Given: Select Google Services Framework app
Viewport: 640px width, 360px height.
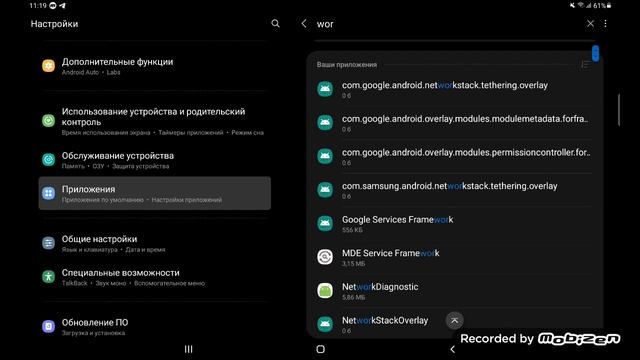Looking at the screenshot, I should click(454, 224).
